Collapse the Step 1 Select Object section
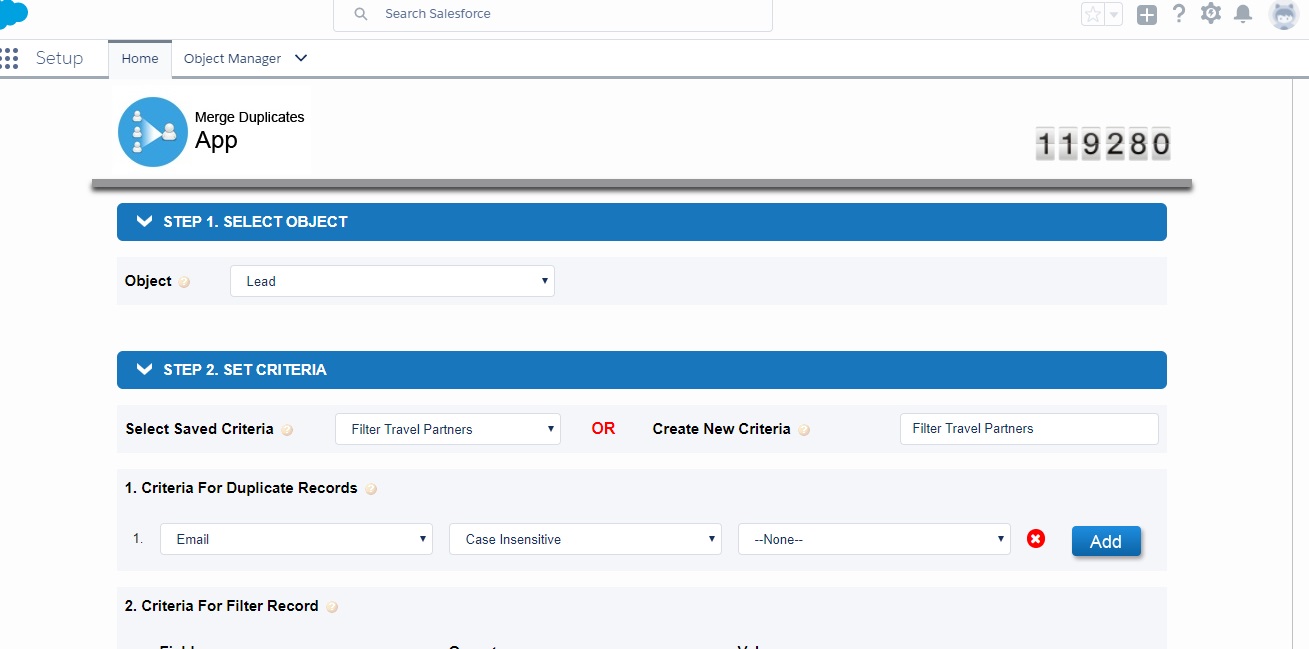Viewport: 1309px width, 649px height. point(145,222)
